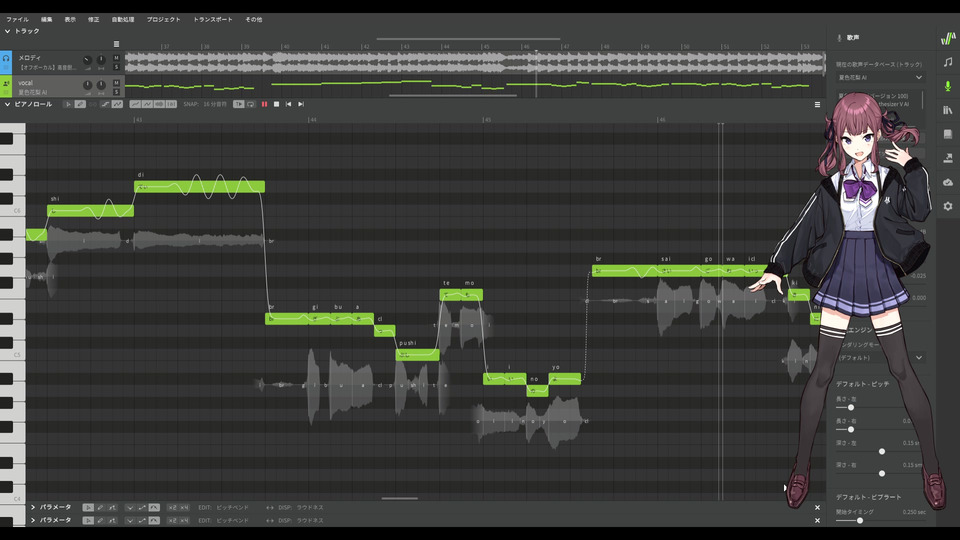Screen dimensions: 960x540
Task: Toggle pitch curve display in piano roll
Action: coord(135,104)
